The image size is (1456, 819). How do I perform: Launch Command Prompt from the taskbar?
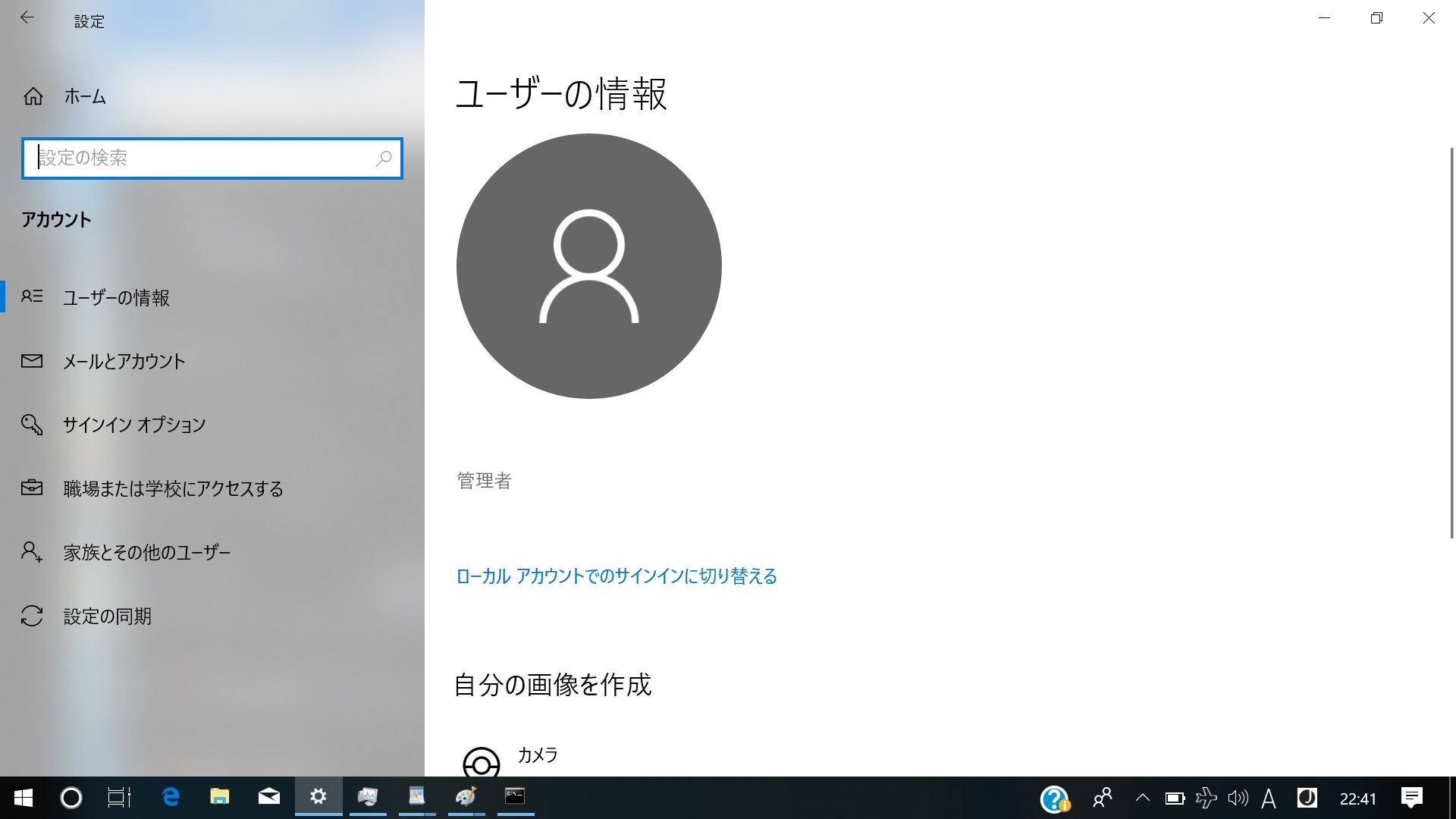[514, 797]
